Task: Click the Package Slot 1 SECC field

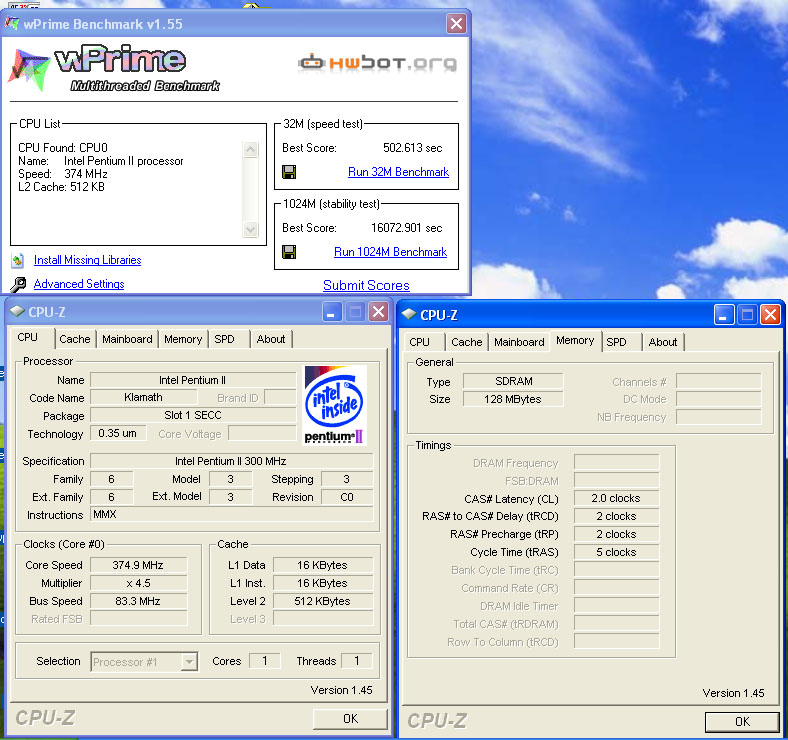Action: pyautogui.click(x=193, y=415)
